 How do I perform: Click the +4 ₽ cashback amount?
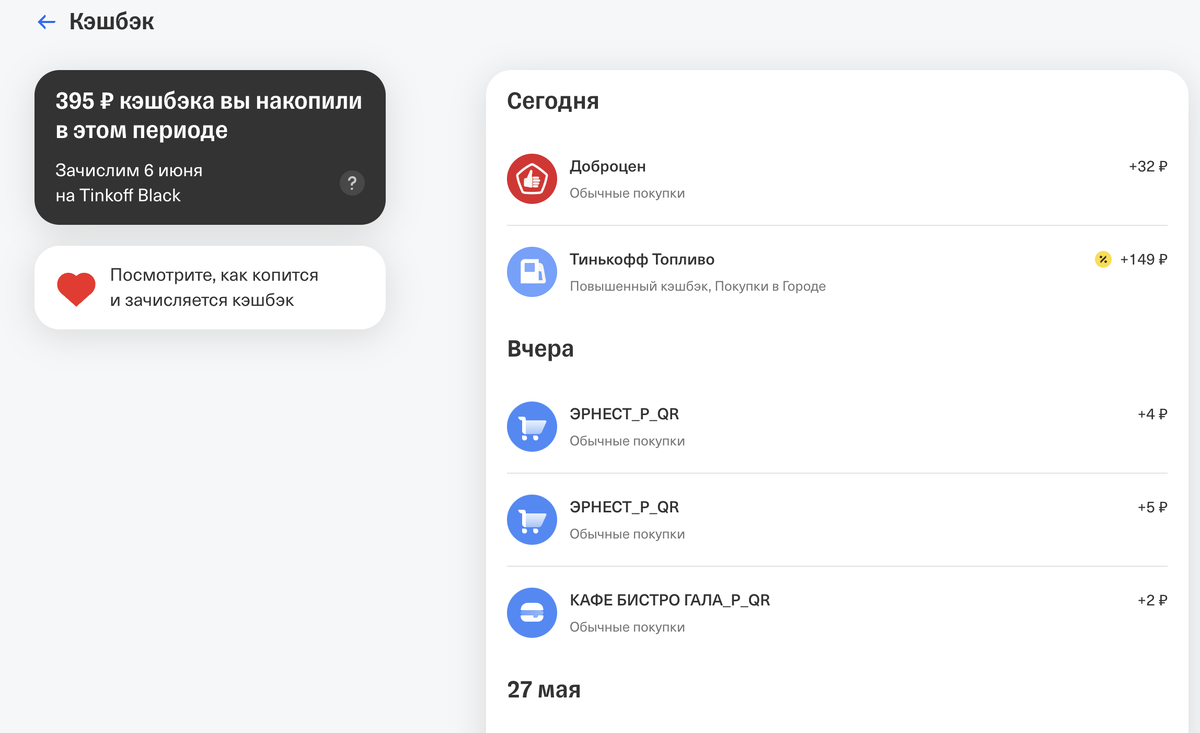1152,415
